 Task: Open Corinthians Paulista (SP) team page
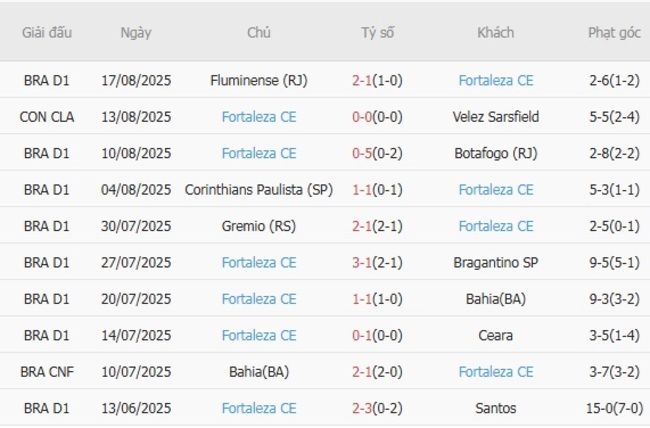[259, 190]
